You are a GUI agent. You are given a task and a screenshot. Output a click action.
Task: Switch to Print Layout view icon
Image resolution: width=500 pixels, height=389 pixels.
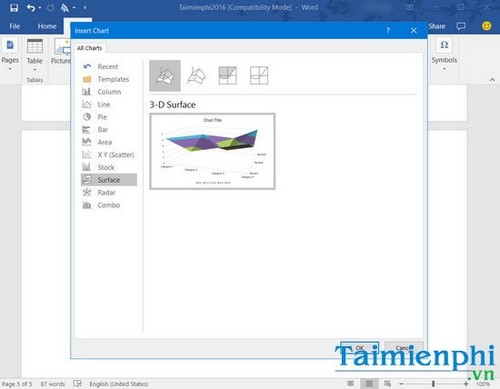click(x=369, y=384)
